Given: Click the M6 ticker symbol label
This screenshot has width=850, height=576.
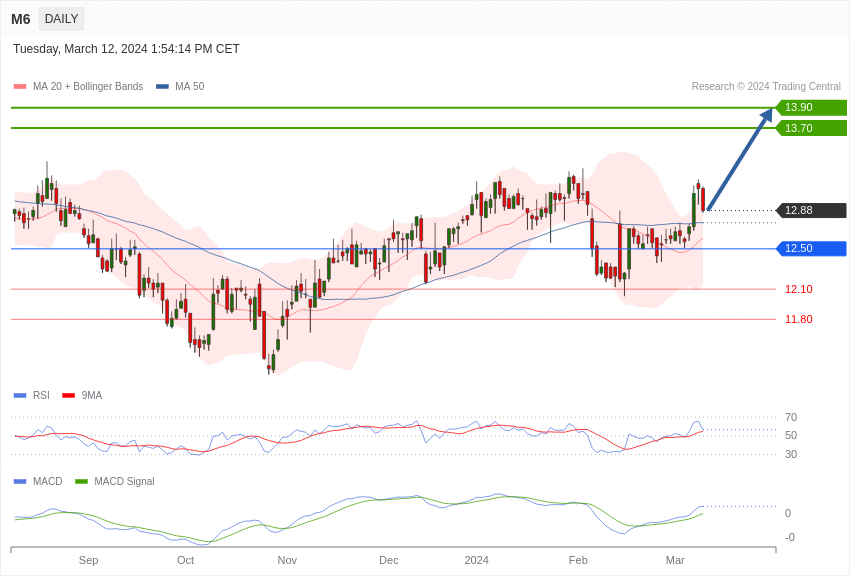Looking at the screenshot, I should [20, 19].
